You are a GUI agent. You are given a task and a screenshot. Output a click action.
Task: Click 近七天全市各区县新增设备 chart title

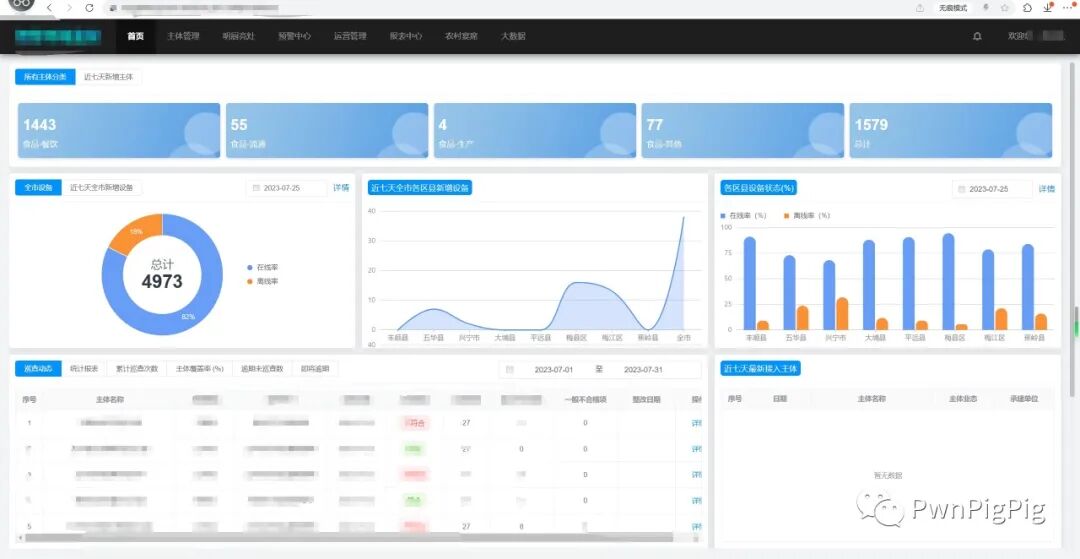[420, 188]
